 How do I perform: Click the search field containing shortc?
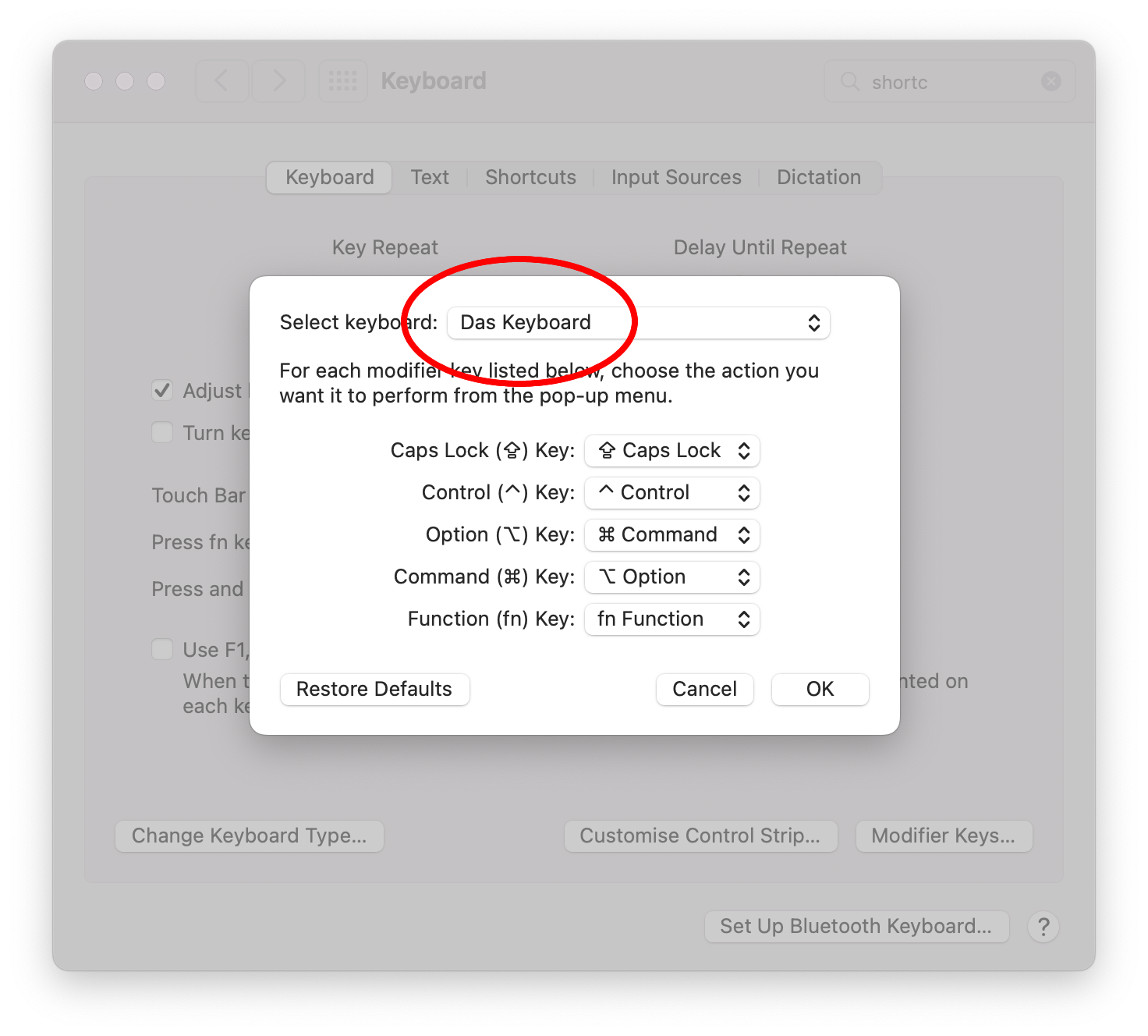coord(950,81)
